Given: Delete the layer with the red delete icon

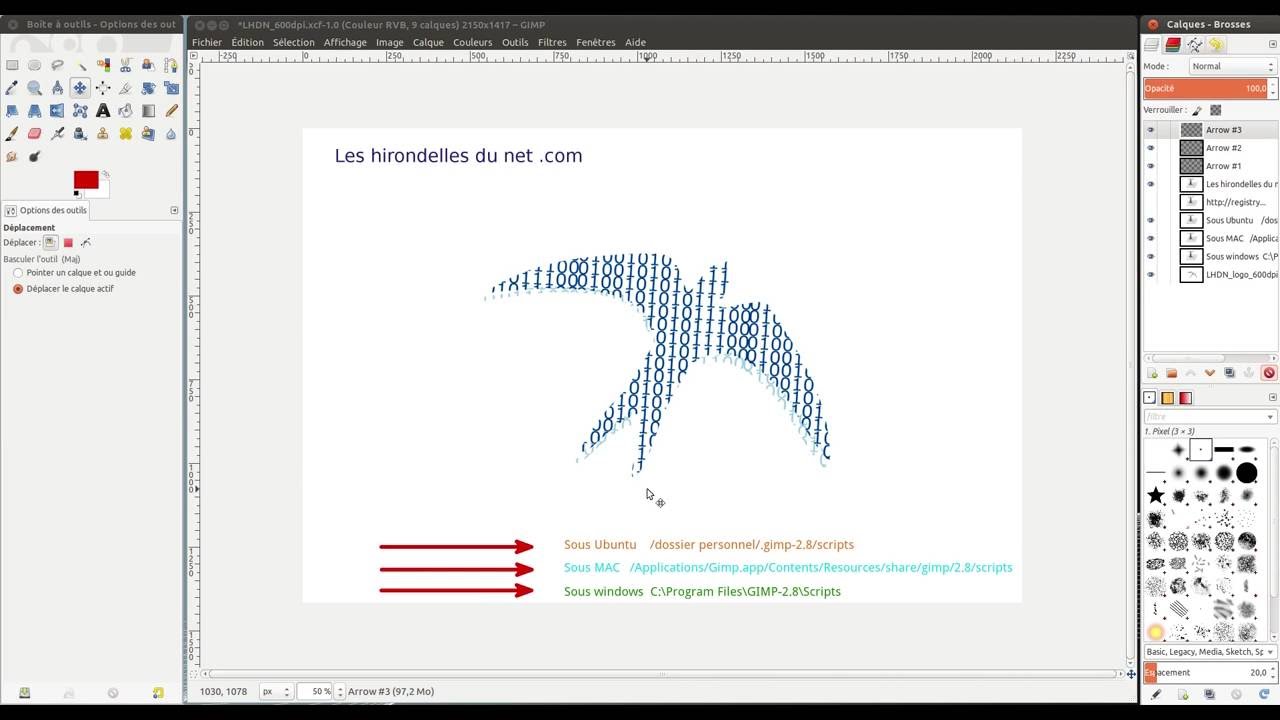Looking at the screenshot, I should click(1268, 373).
